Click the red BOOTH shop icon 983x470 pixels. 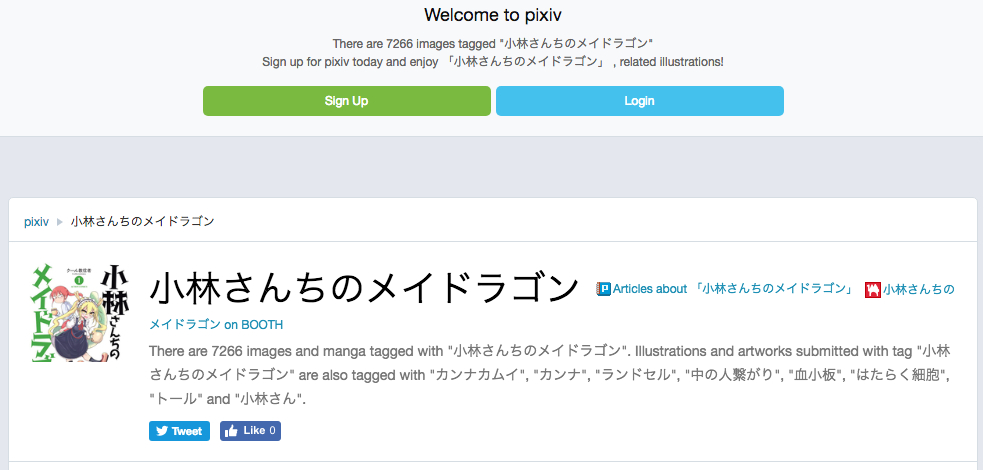point(873,290)
